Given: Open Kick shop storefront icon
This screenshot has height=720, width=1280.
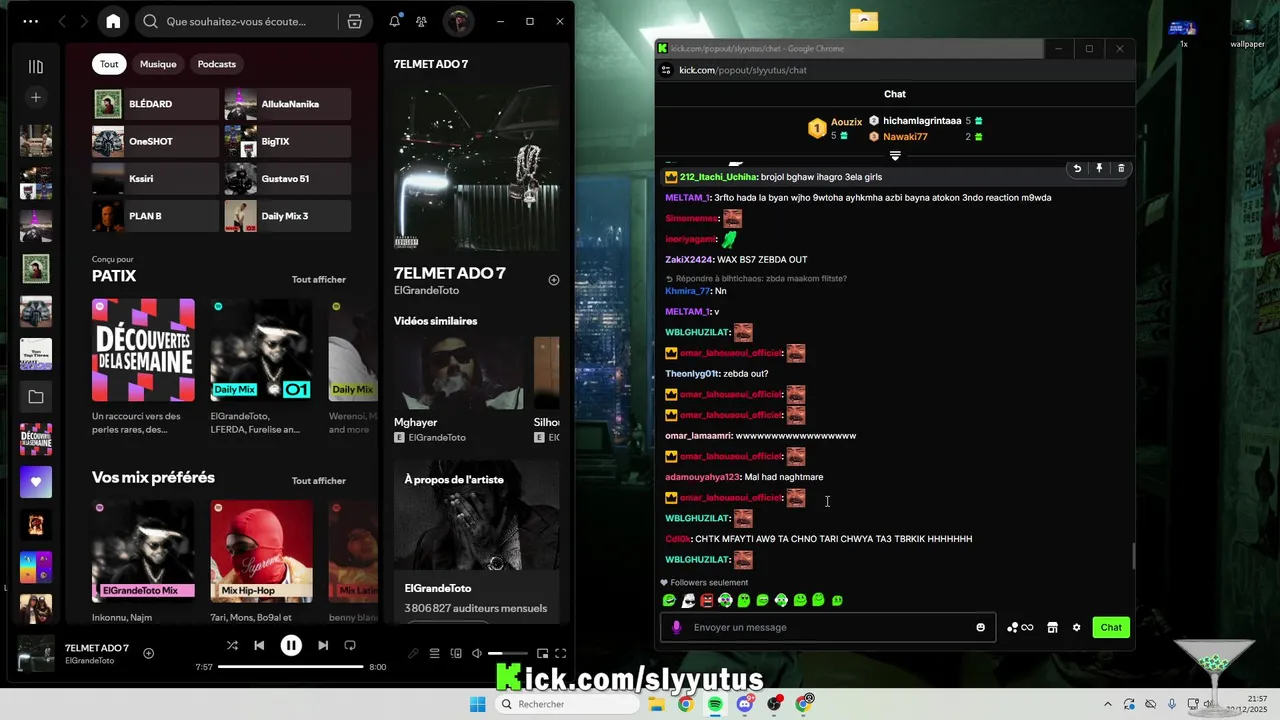Looking at the screenshot, I should coord(1052,628).
